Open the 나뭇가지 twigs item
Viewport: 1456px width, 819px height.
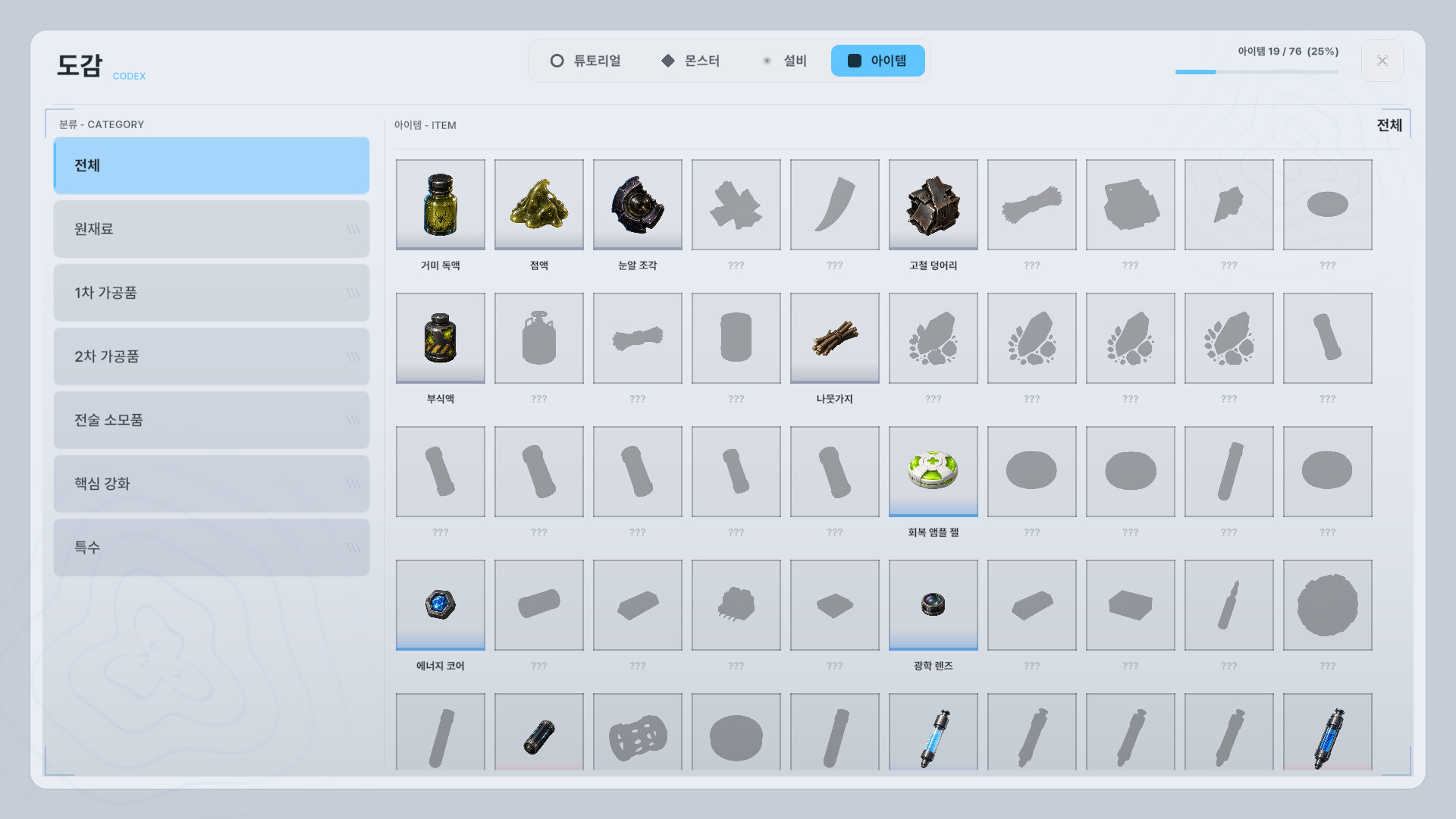834,338
